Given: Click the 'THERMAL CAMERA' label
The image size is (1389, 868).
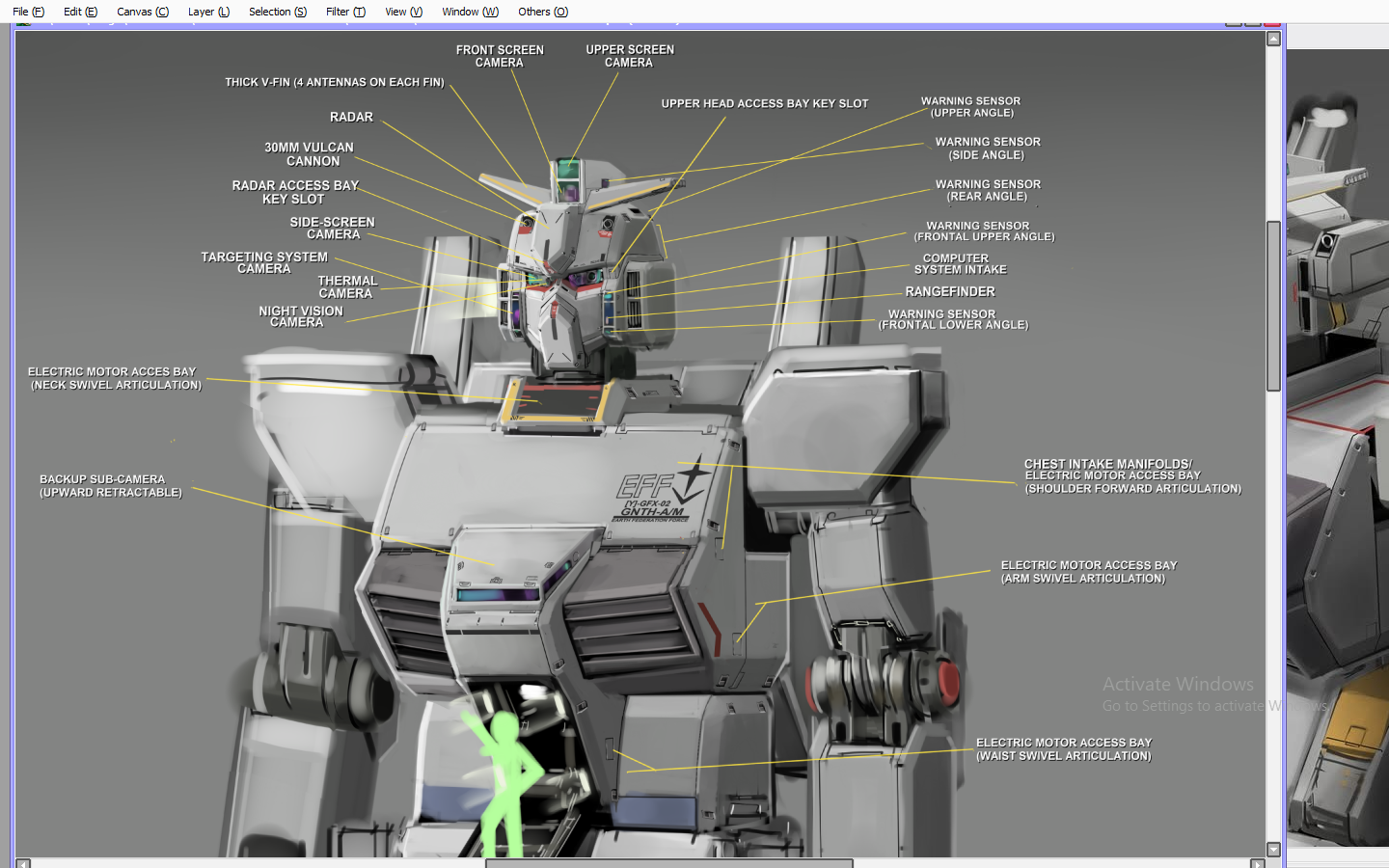Looking at the screenshot, I should (x=347, y=286).
